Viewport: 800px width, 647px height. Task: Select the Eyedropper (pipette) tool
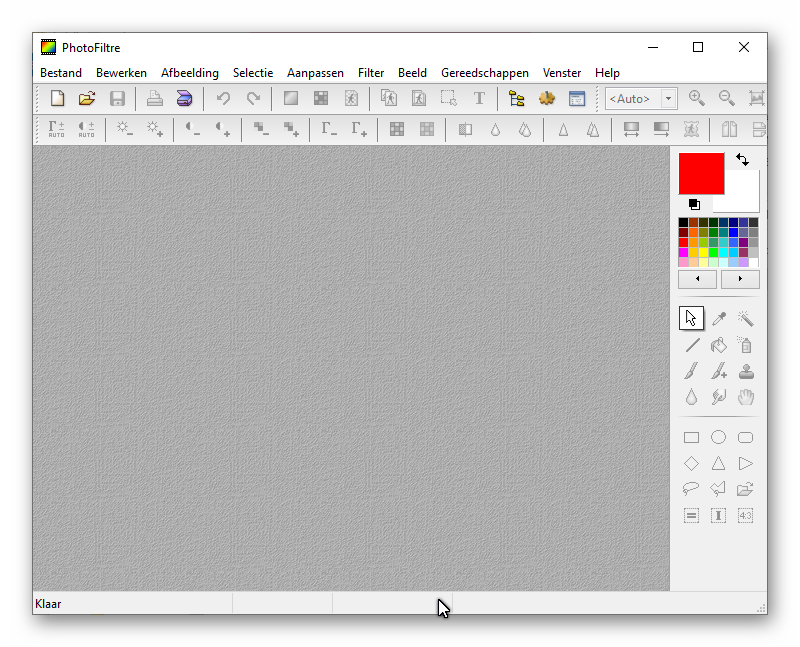tap(718, 318)
